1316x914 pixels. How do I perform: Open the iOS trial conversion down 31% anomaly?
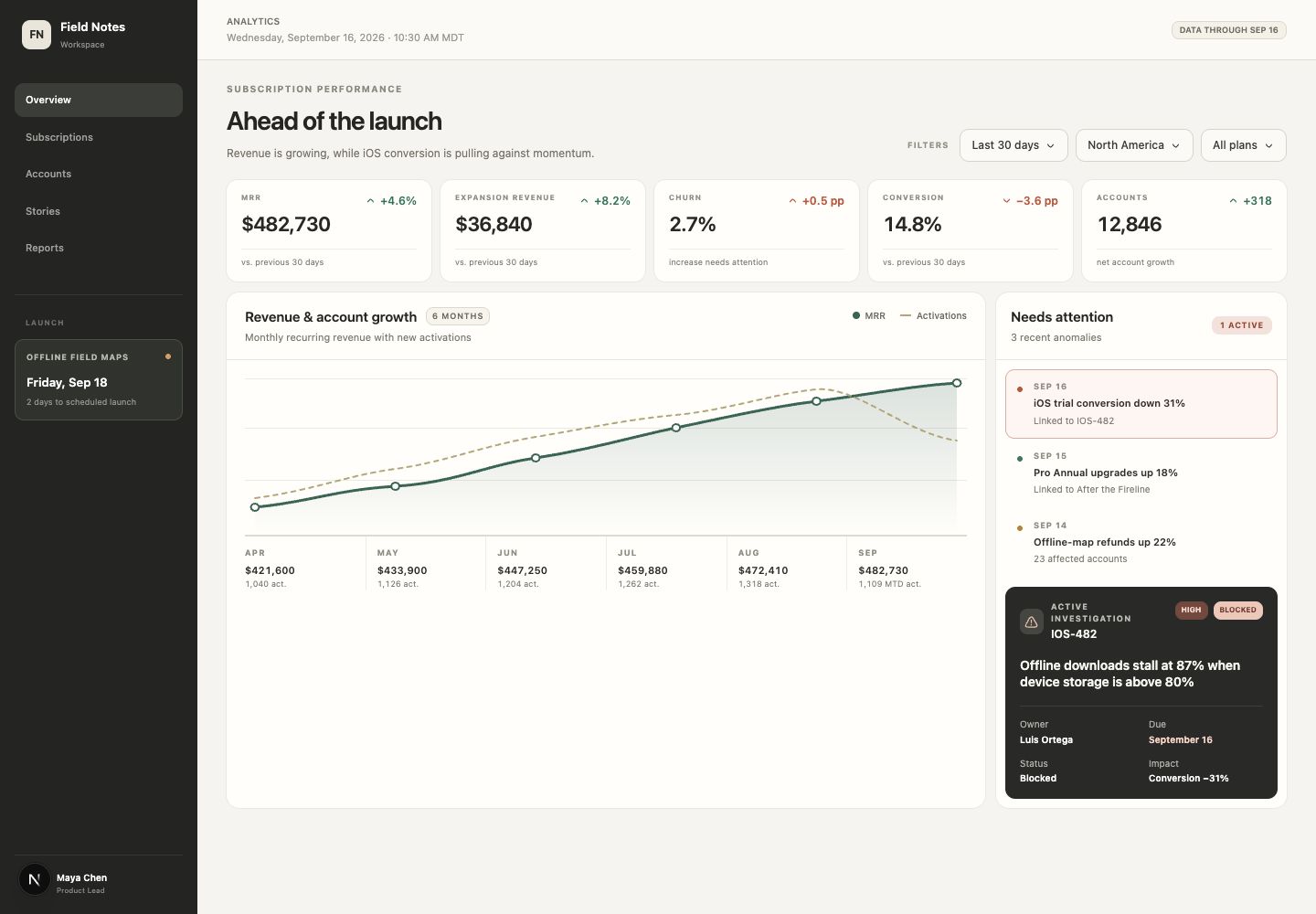1141,404
